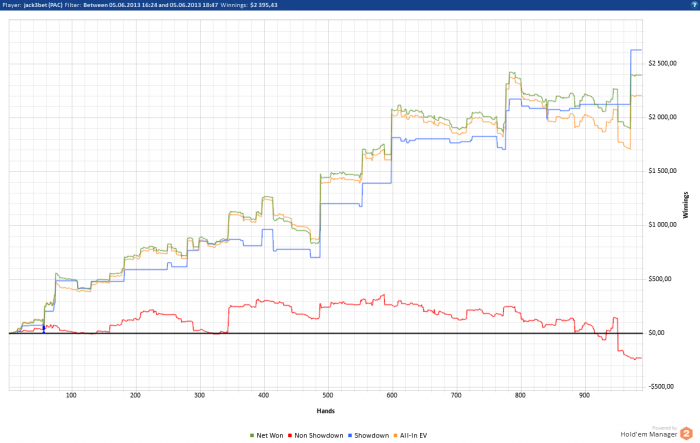Click the $500,00 axis label
This screenshot has width=700, height=443.
(661, 279)
